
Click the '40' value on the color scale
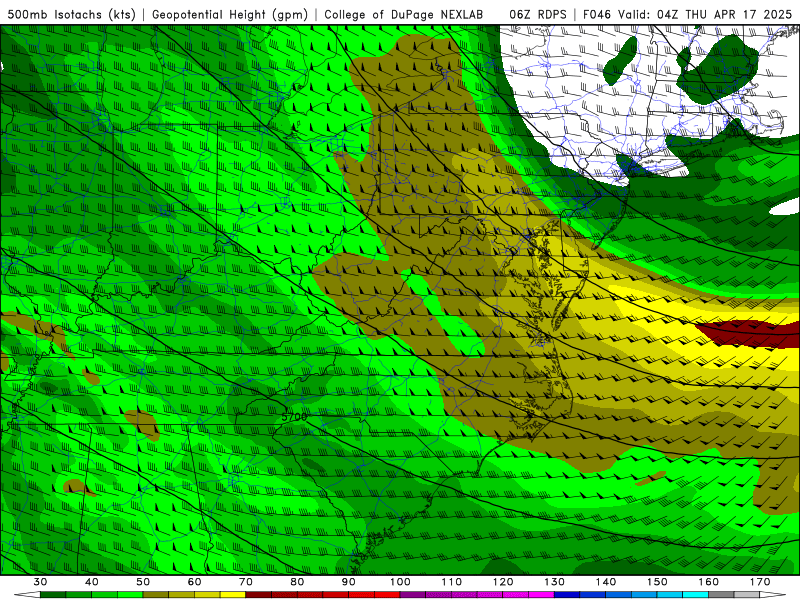pyautogui.click(x=91, y=582)
